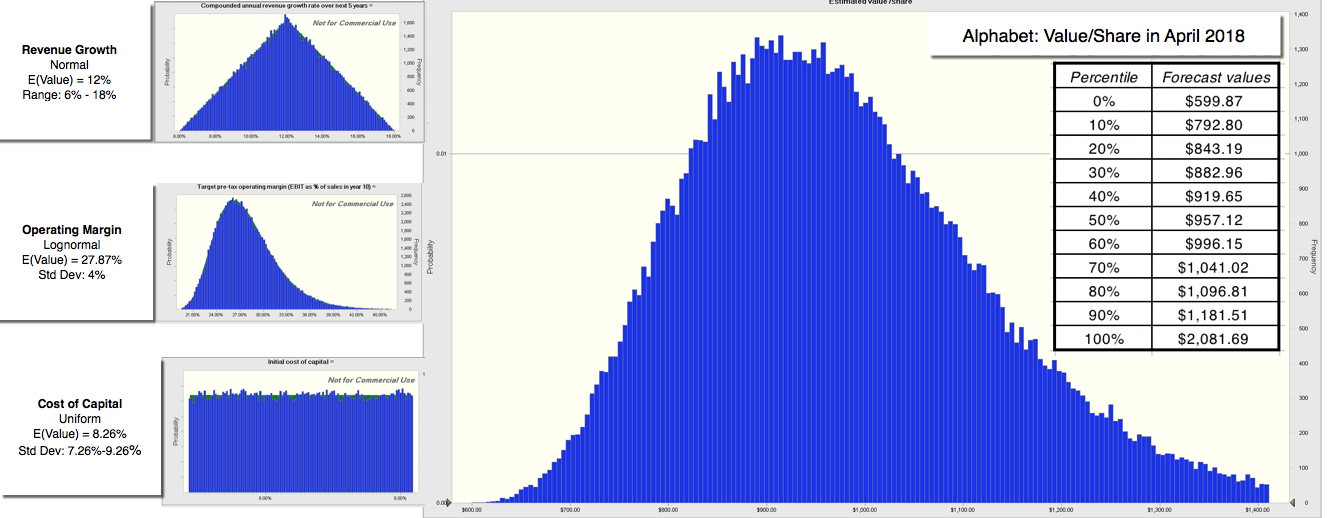The image size is (1327, 518).
Task: Click the 'E(Value) = 8.26%' label
Action: tap(80, 435)
